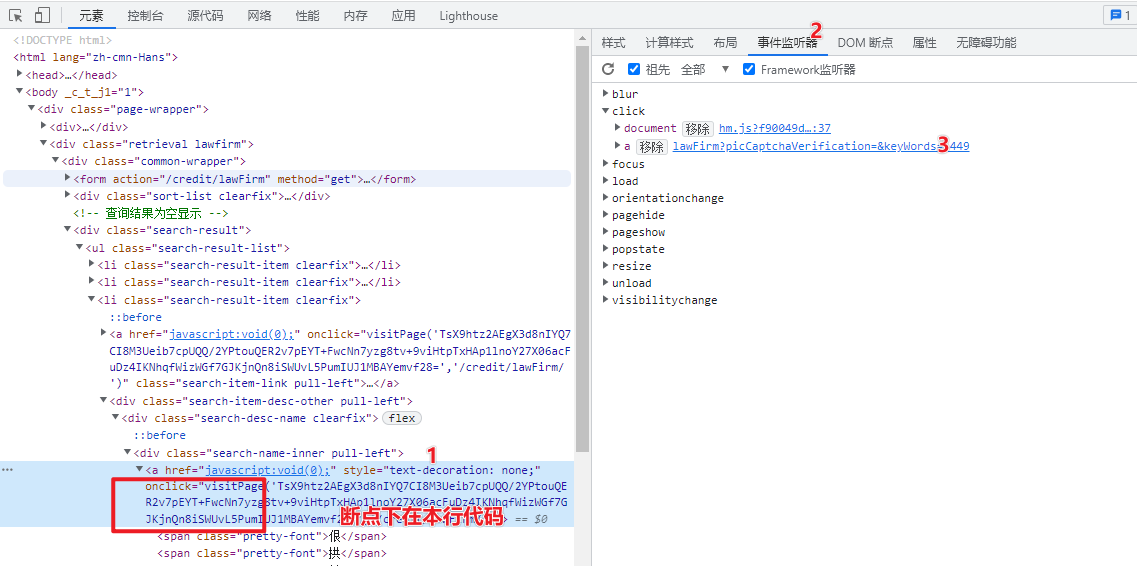The height and width of the screenshot is (566, 1137).
Task: Collapse the common-wrapper div node
Action: coord(55,161)
